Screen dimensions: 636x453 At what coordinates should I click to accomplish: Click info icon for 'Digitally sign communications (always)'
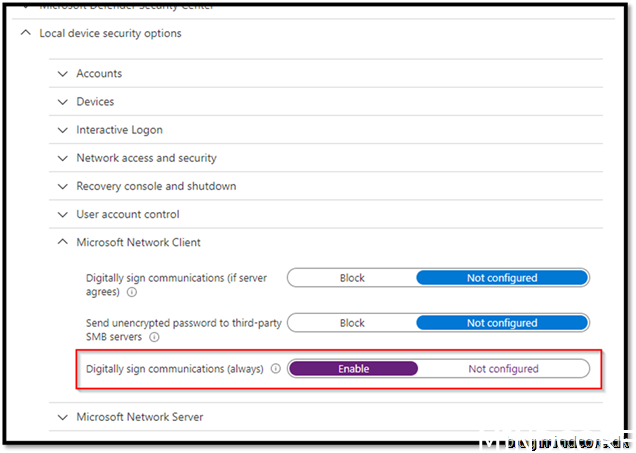tap(275, 369)
